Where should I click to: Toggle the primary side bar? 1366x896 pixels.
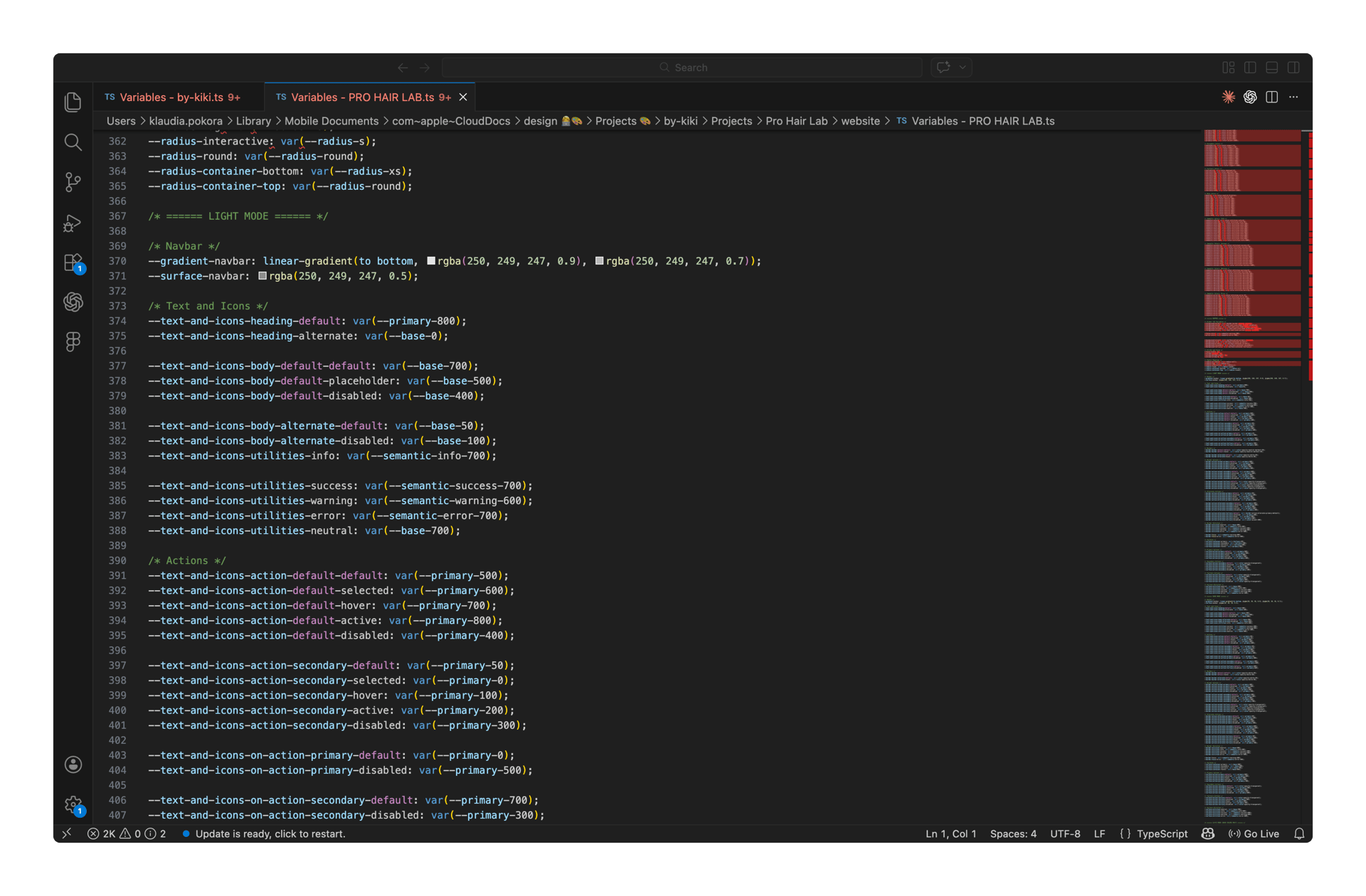pyautogui.click(x=1250, y=68)
